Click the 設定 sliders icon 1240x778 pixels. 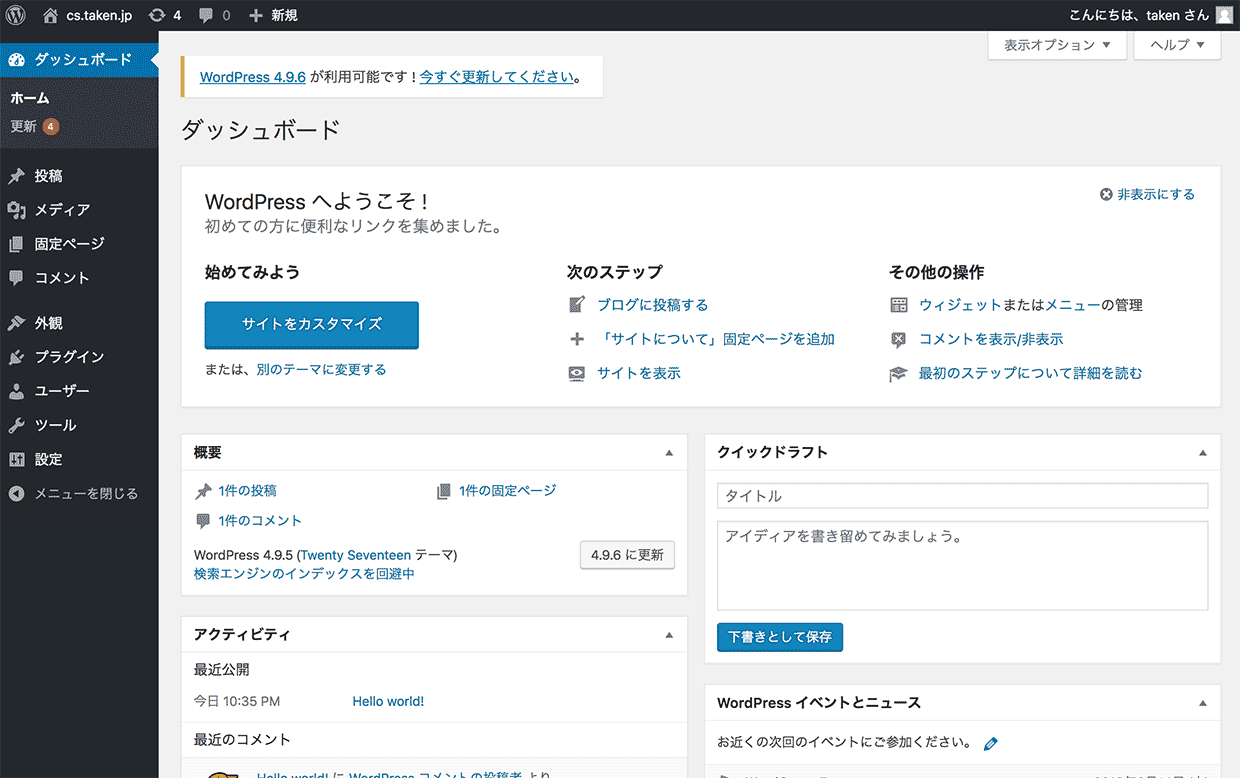(16, 459)
